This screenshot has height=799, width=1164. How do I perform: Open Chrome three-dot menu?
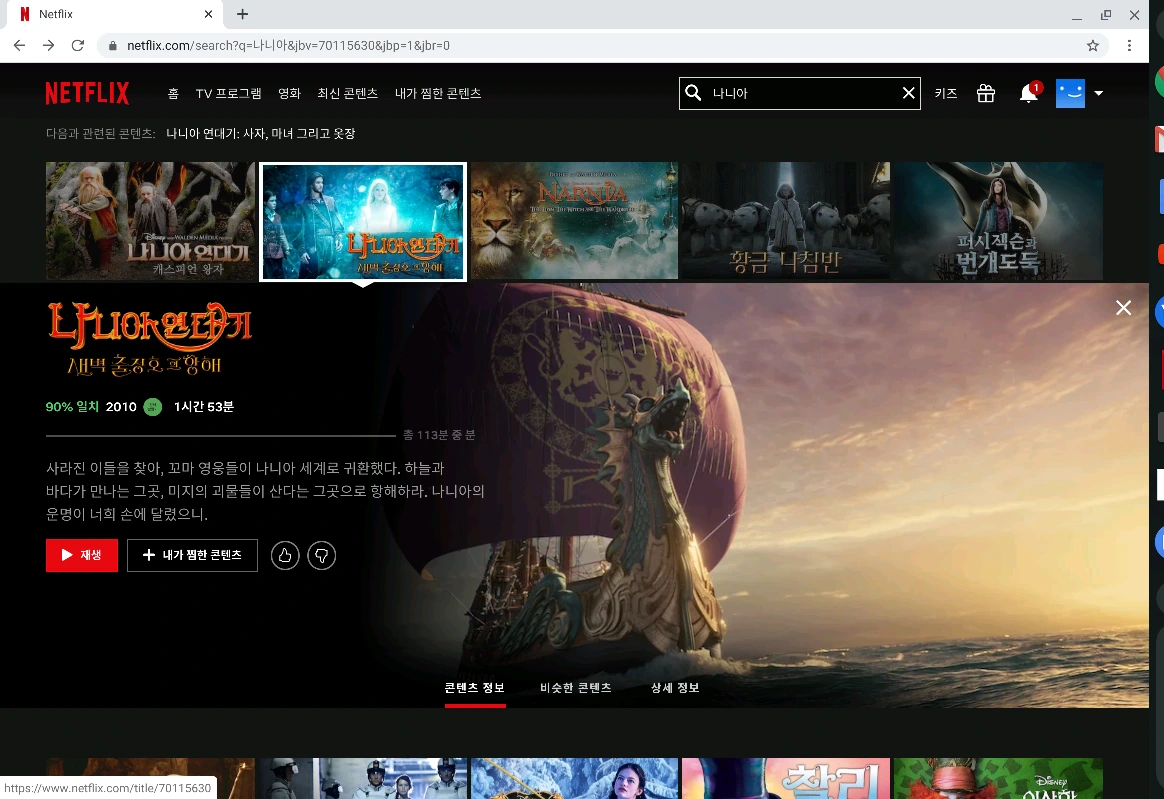pyautogui.click(x=1128, y=45)
